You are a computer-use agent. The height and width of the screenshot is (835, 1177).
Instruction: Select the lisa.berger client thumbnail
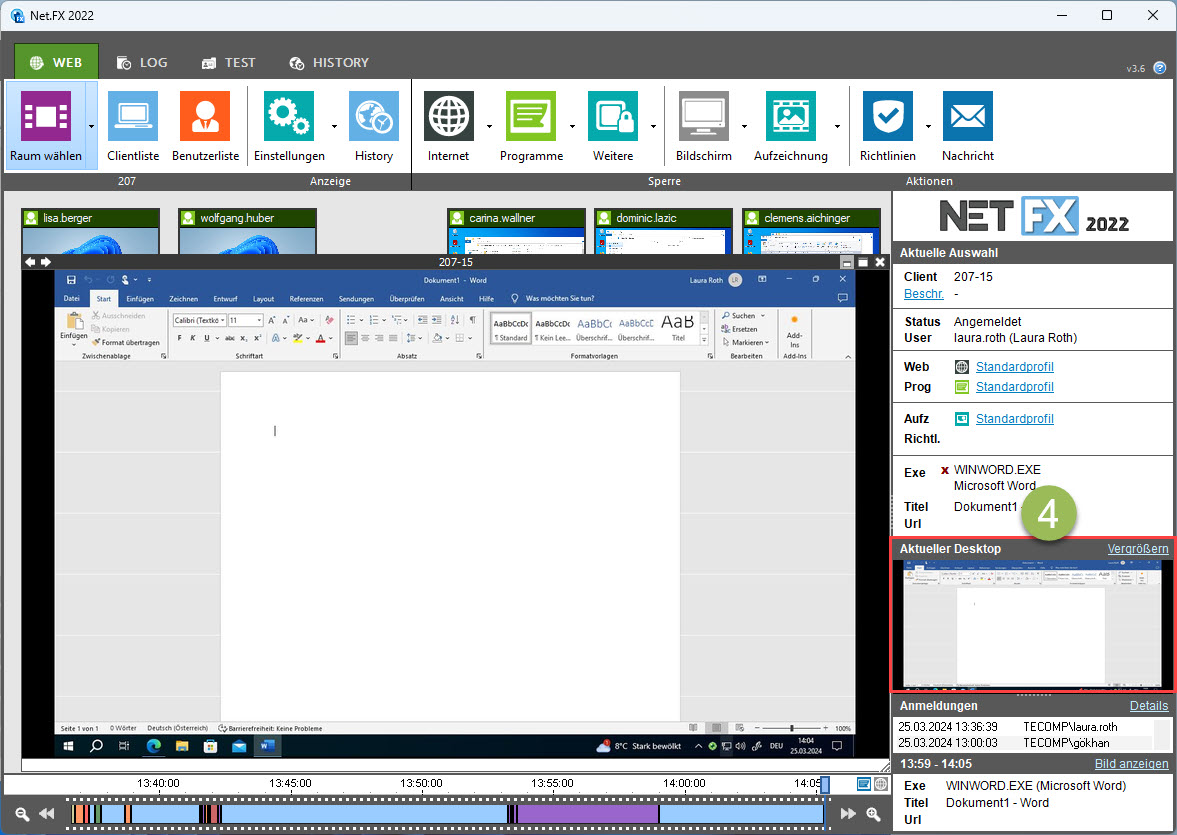(91, 231)
